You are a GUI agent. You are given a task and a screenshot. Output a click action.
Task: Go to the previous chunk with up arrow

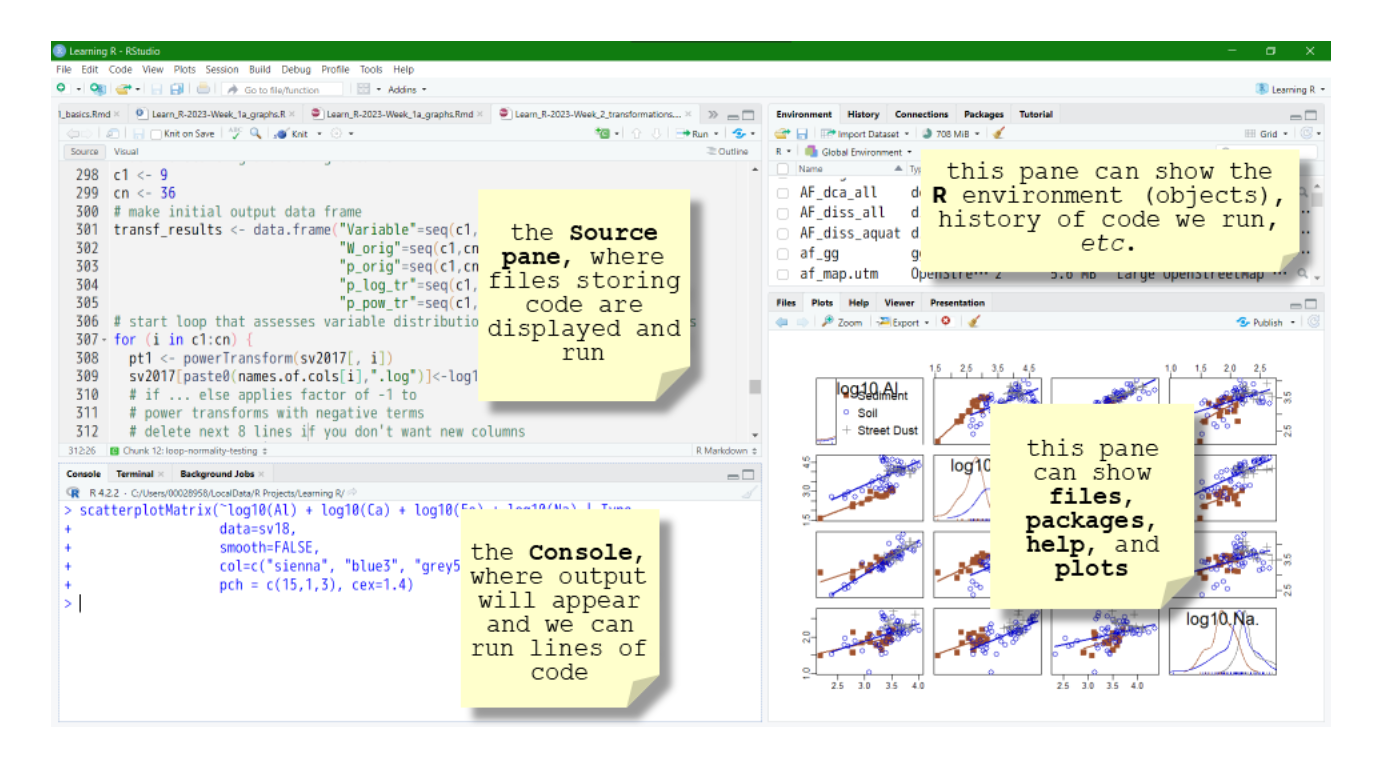(x=634, y=133)
